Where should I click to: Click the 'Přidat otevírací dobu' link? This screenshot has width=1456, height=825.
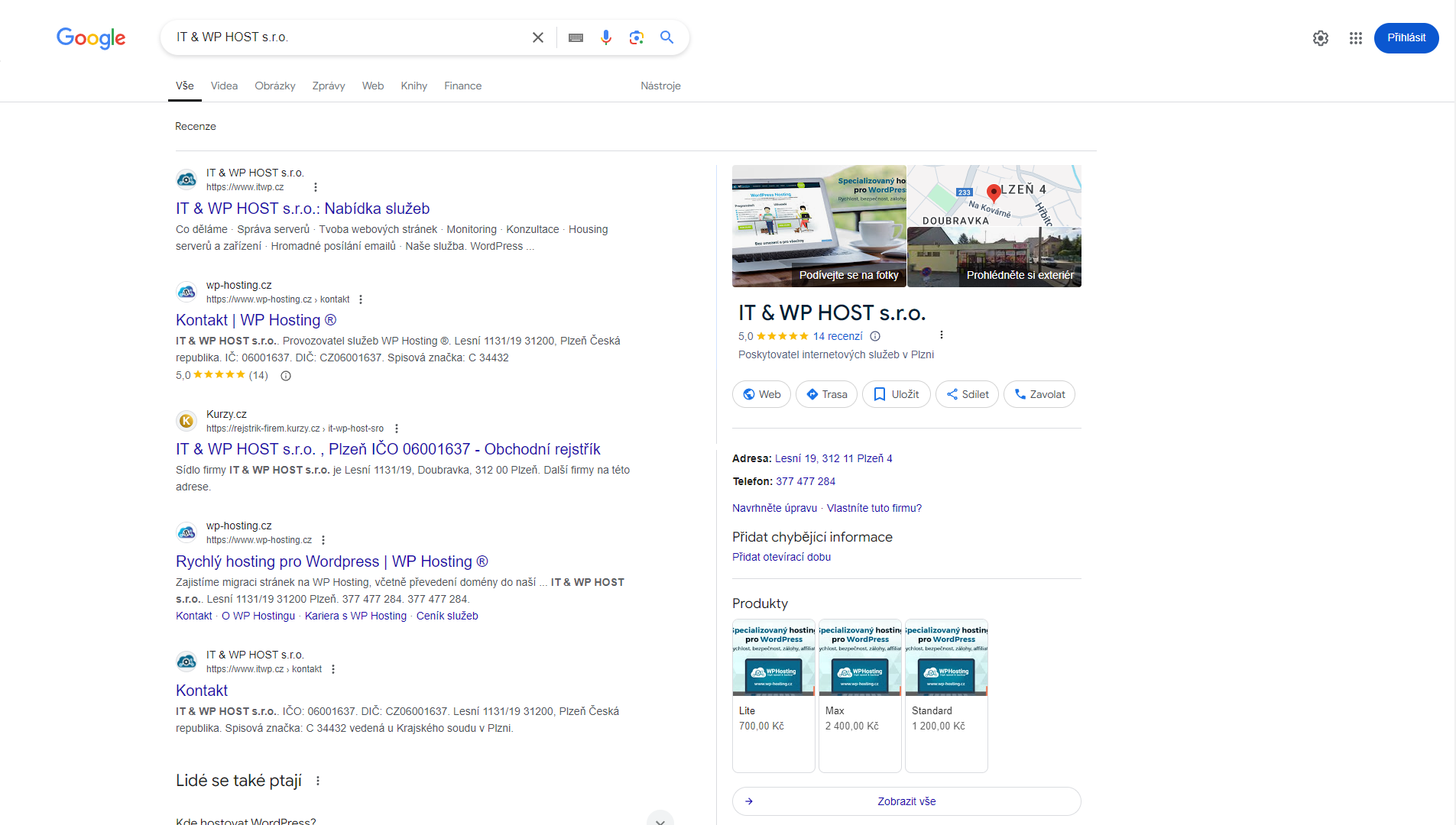coord(781,557)
